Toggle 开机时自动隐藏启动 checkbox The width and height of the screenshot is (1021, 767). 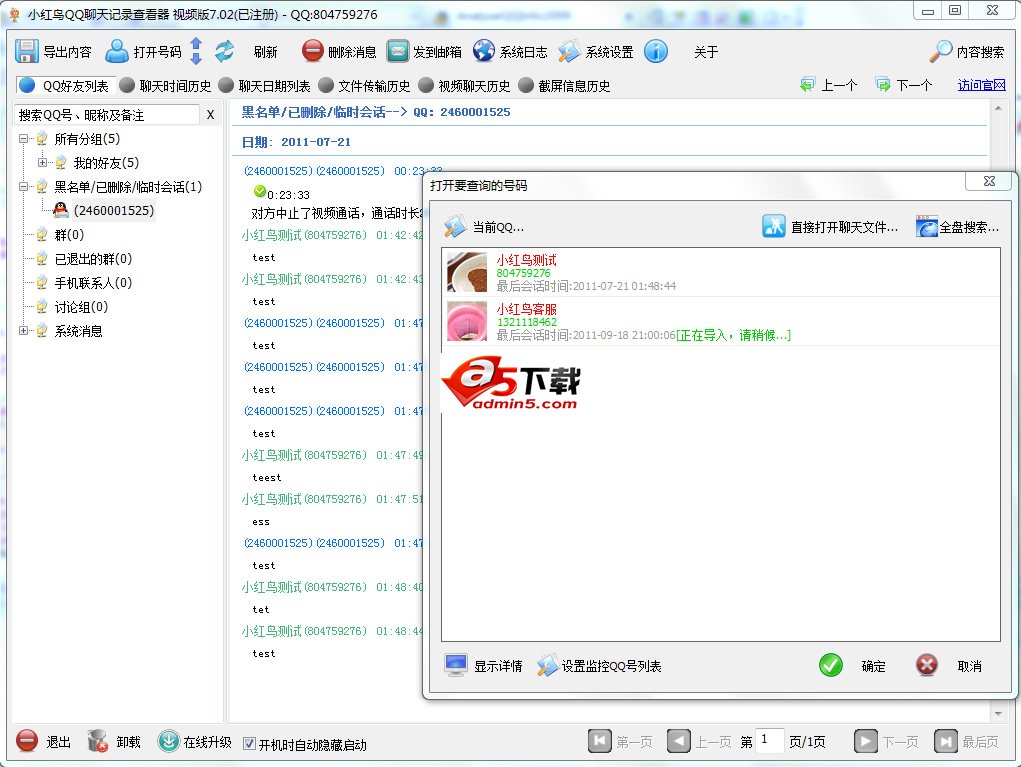249,744
